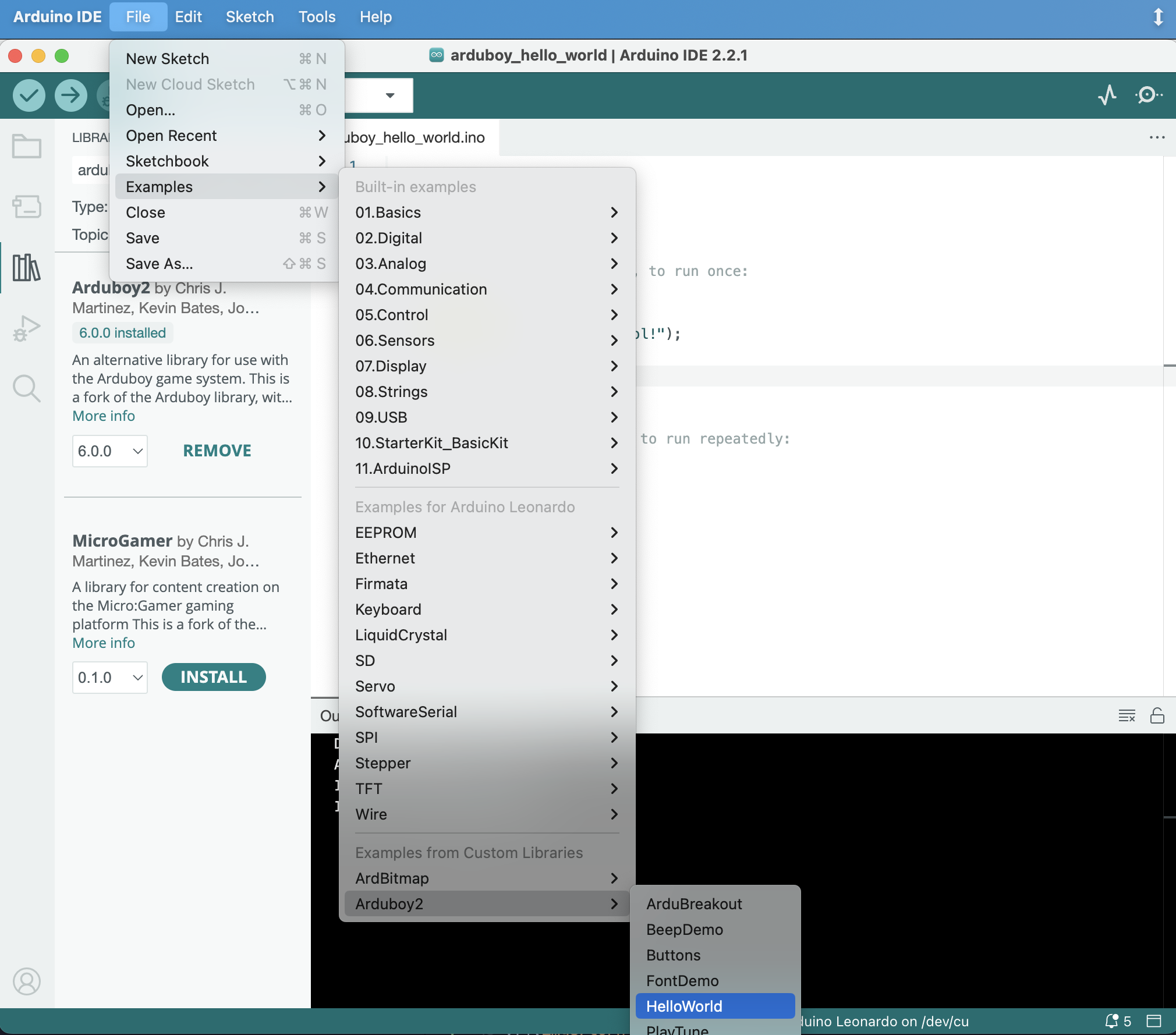Open the Sketchbook folder sidebar icon
Viewport: 1176px width, 1035px height.
[x=27, y=146]
